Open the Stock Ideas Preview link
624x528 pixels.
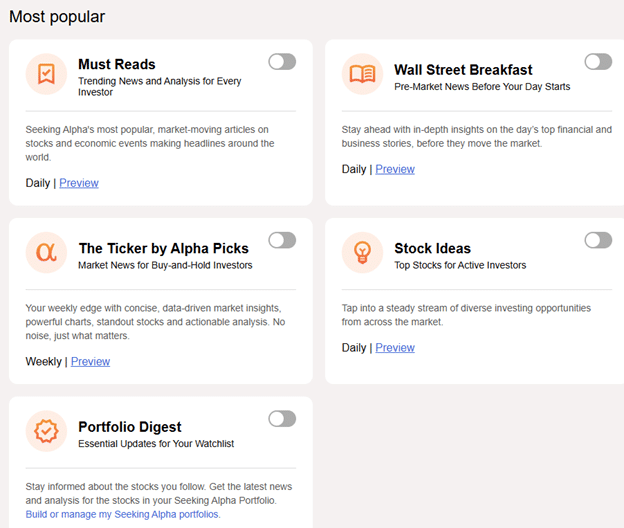[x=395, y=347]
